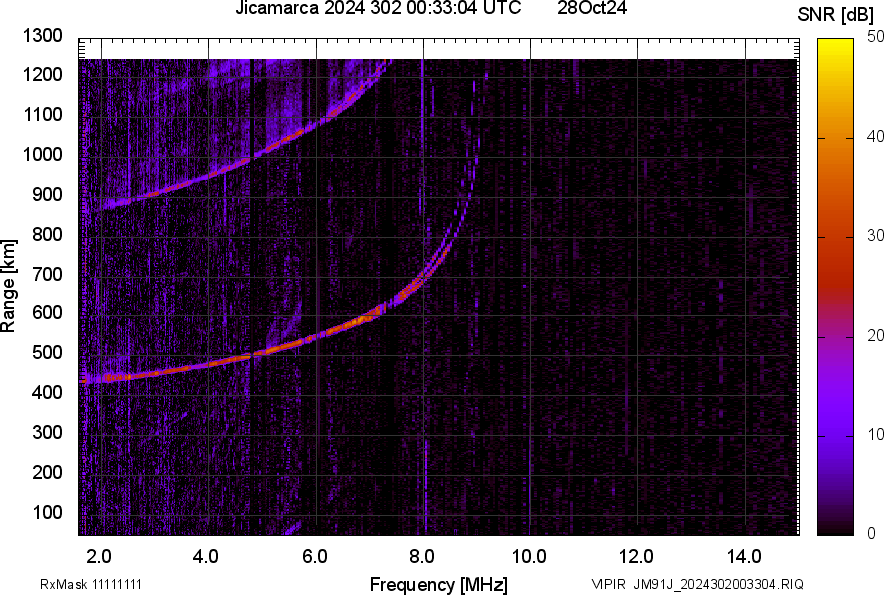
Task: Click the 'Range [km]' axis label
Action: [8, 285]
